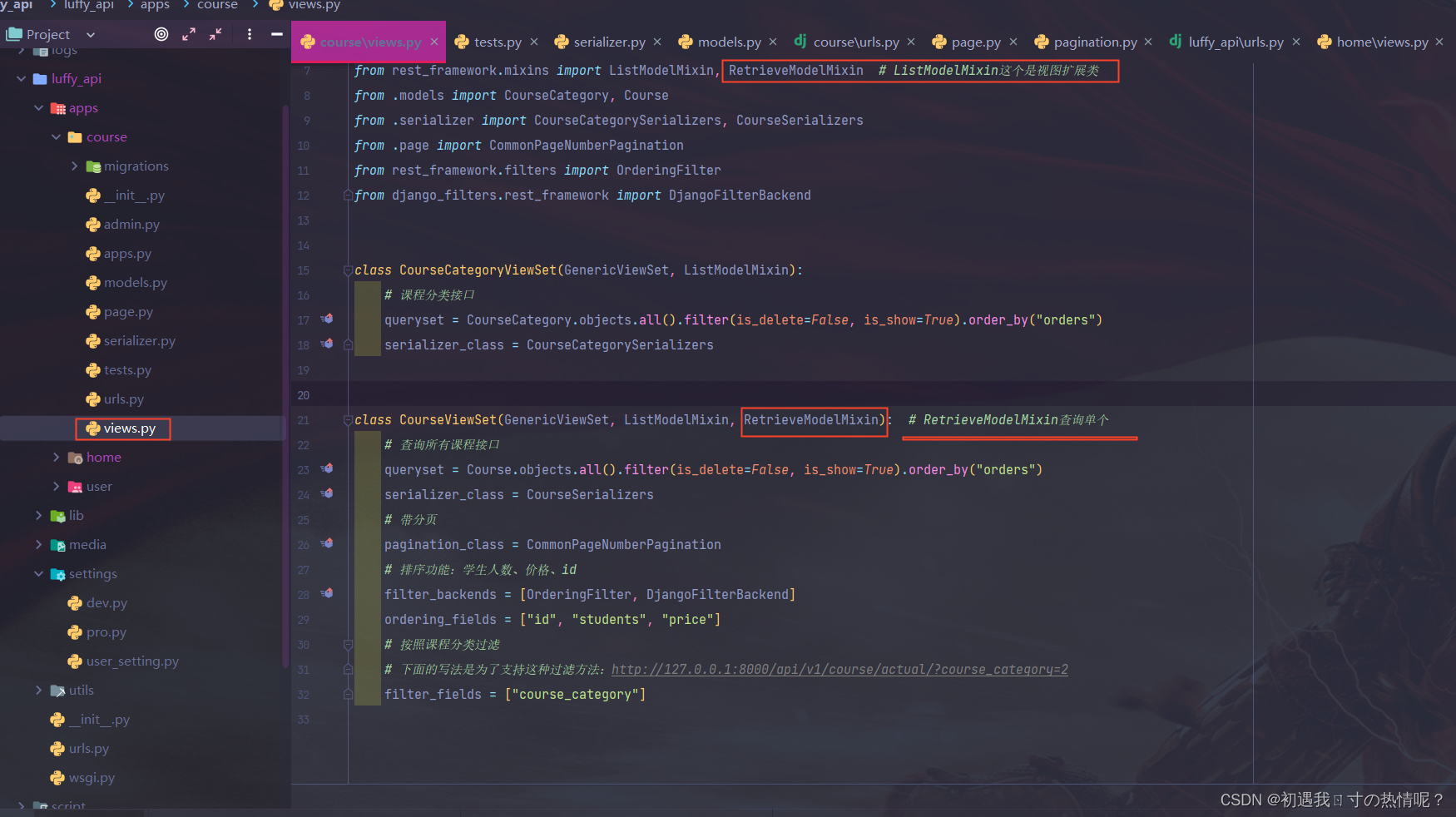Open serializer.py in the project tree
Image resolution: width=1456 pixels, height=817 pixels.
coord(131,341)
